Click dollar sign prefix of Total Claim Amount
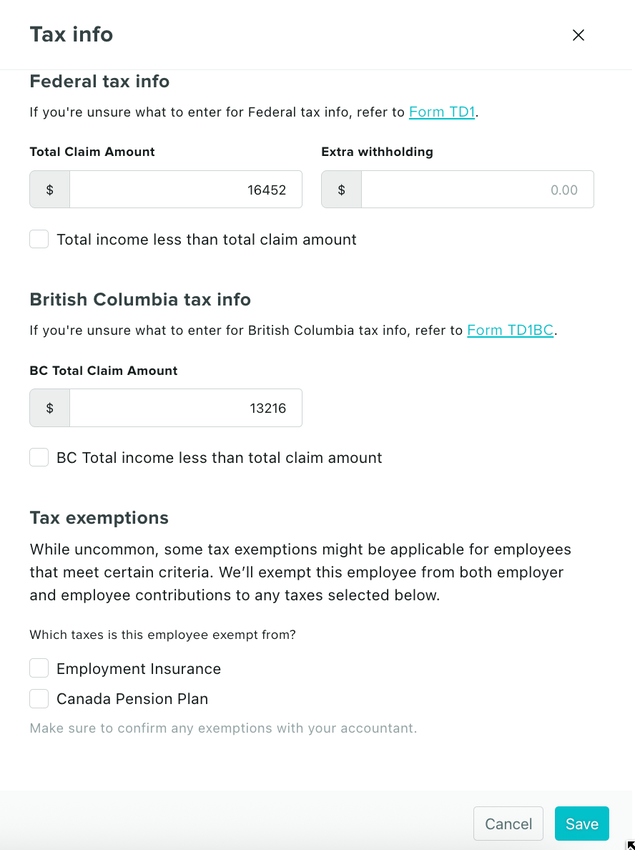The height and width of the screenshot is (850, 635). (x=50, y=190)
